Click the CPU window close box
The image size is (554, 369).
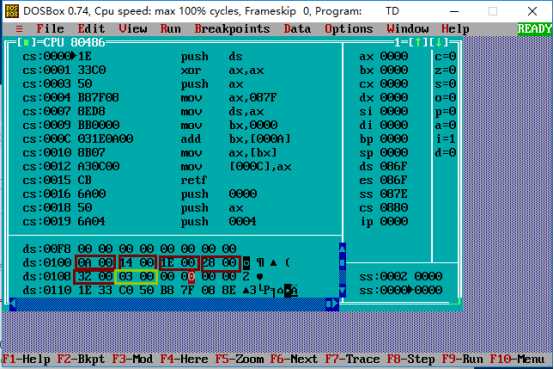pyautogui.click(x=25, y=43)
